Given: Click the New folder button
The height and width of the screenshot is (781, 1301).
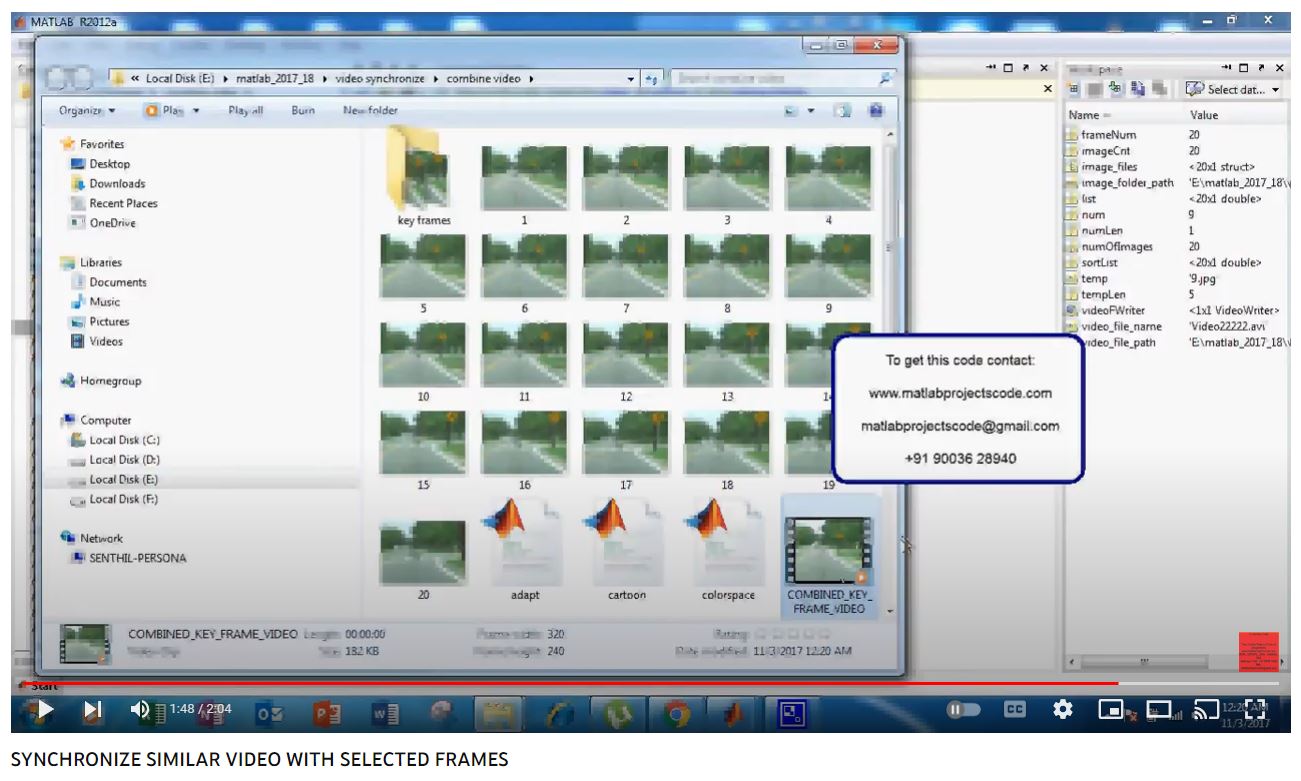Looking at the screenshot, I should tap(370, 111).
